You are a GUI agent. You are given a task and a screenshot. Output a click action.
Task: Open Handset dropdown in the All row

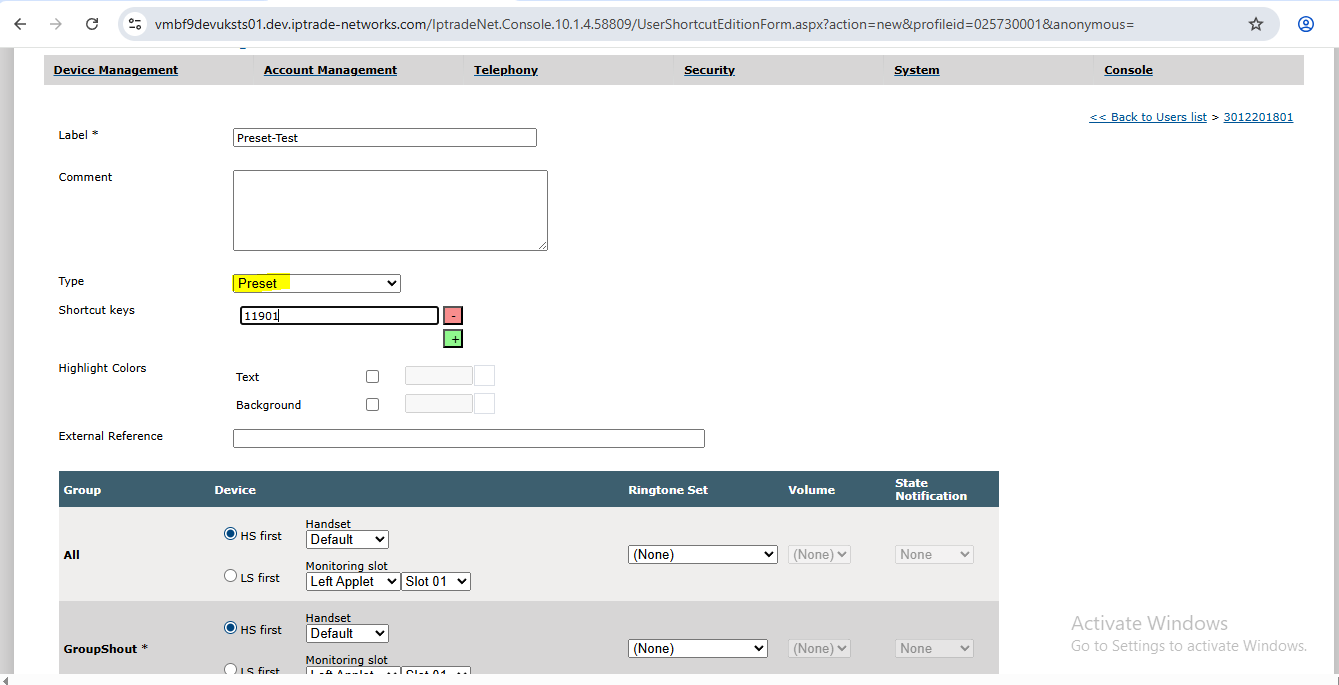click(347, 539)
